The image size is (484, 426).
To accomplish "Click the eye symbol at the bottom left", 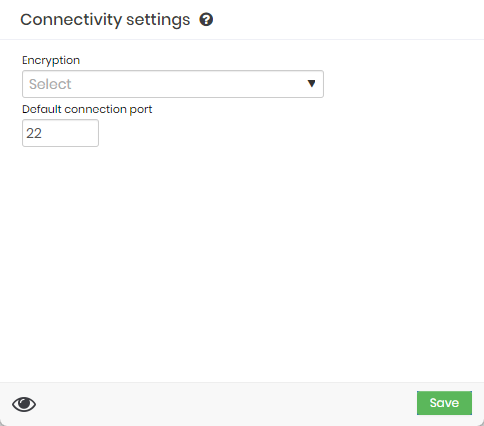I will (24, 404).
